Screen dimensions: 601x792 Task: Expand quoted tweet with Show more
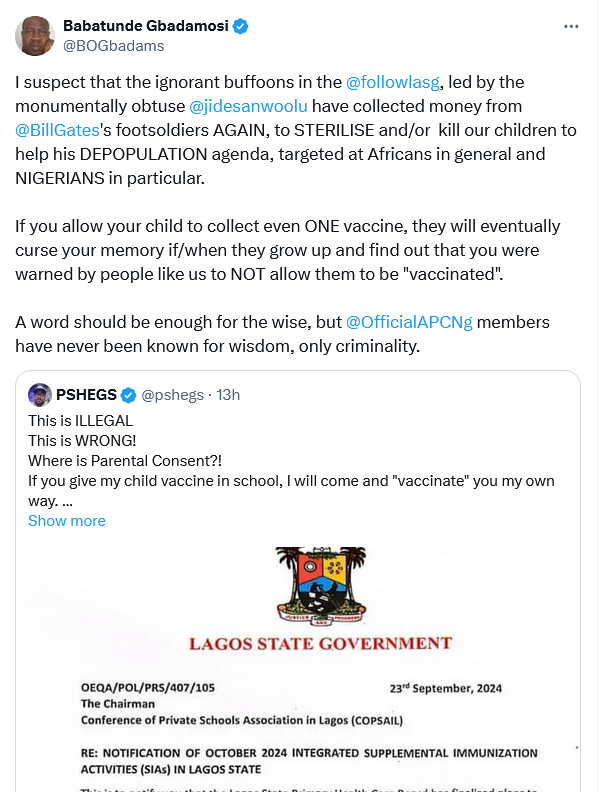pyautogui.click(x=66, y=520)
